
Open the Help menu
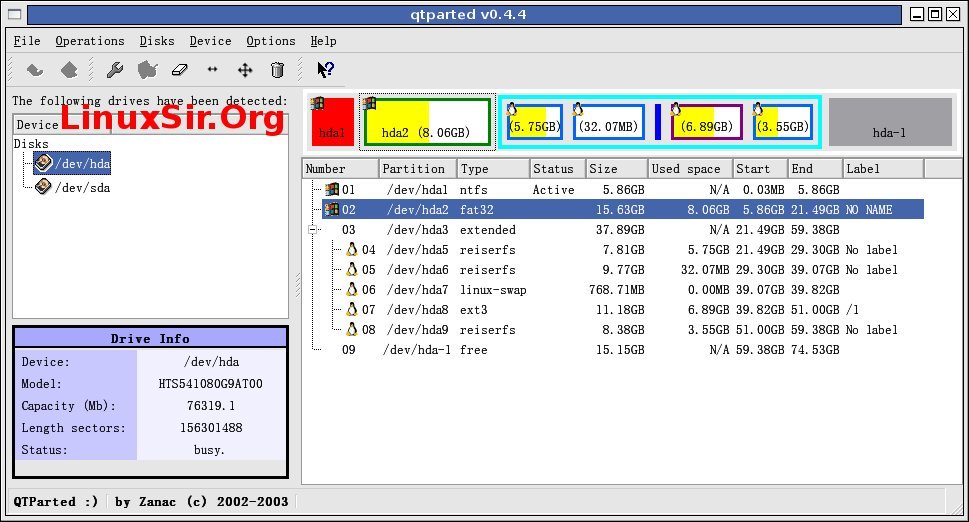click(x=323, y=41)
